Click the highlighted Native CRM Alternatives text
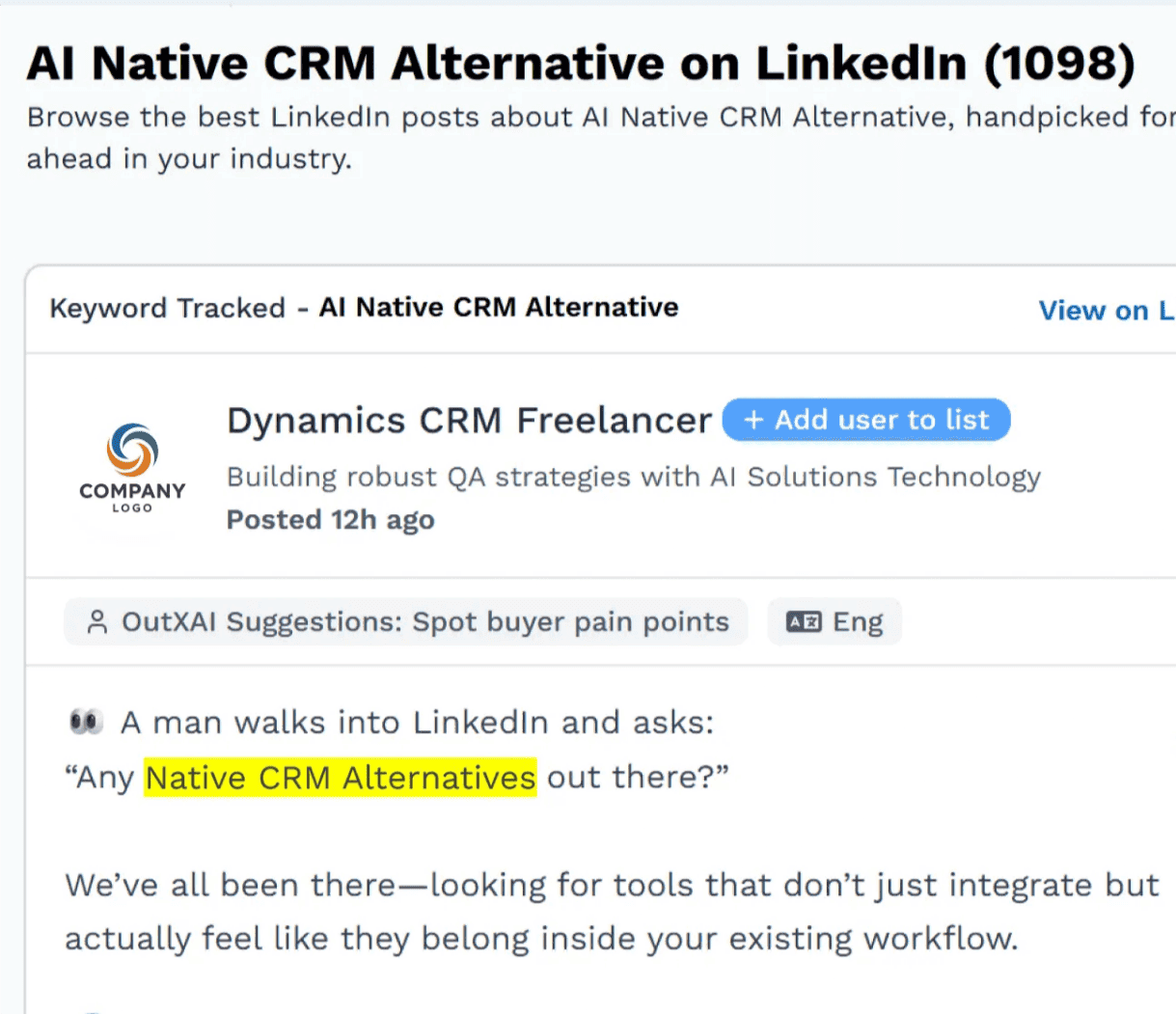The image size is (1176, 1014). [341, 778]
